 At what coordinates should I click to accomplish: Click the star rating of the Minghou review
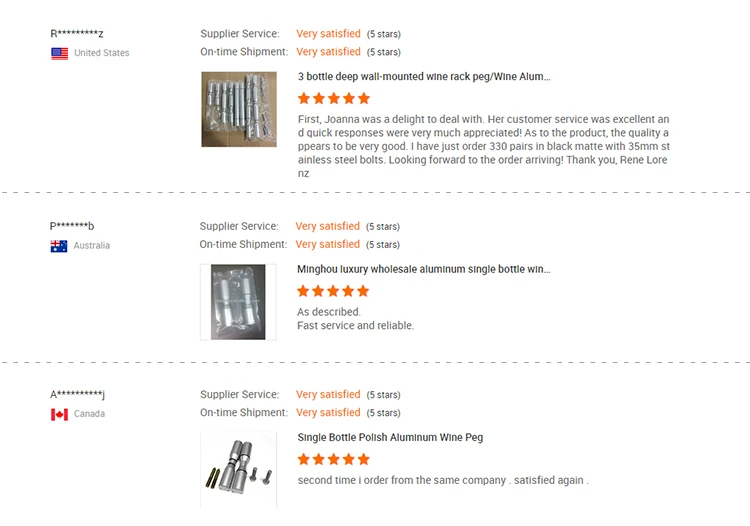tap(333, 291)
